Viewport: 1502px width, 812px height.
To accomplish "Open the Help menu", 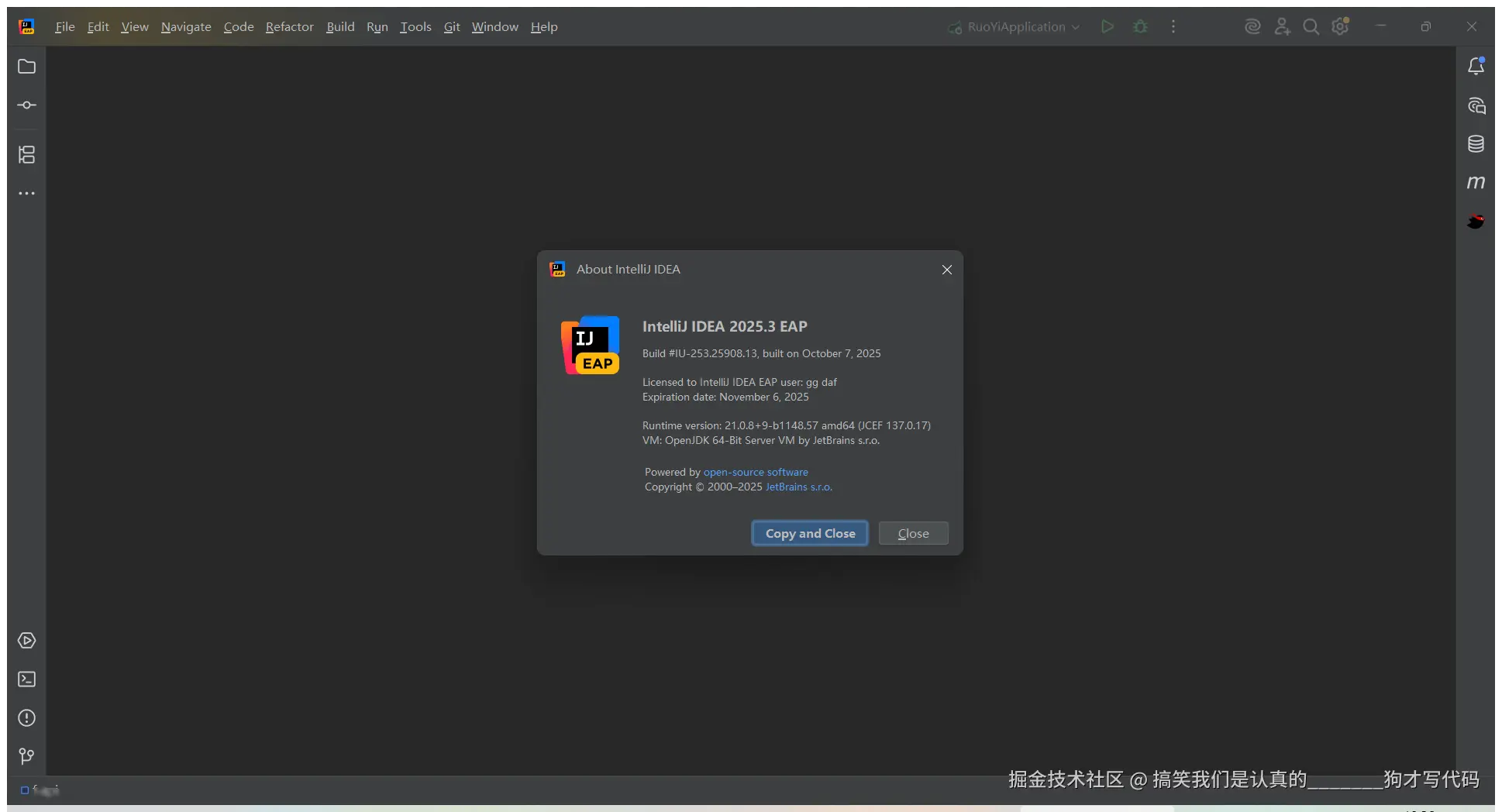I will (544, 27).
